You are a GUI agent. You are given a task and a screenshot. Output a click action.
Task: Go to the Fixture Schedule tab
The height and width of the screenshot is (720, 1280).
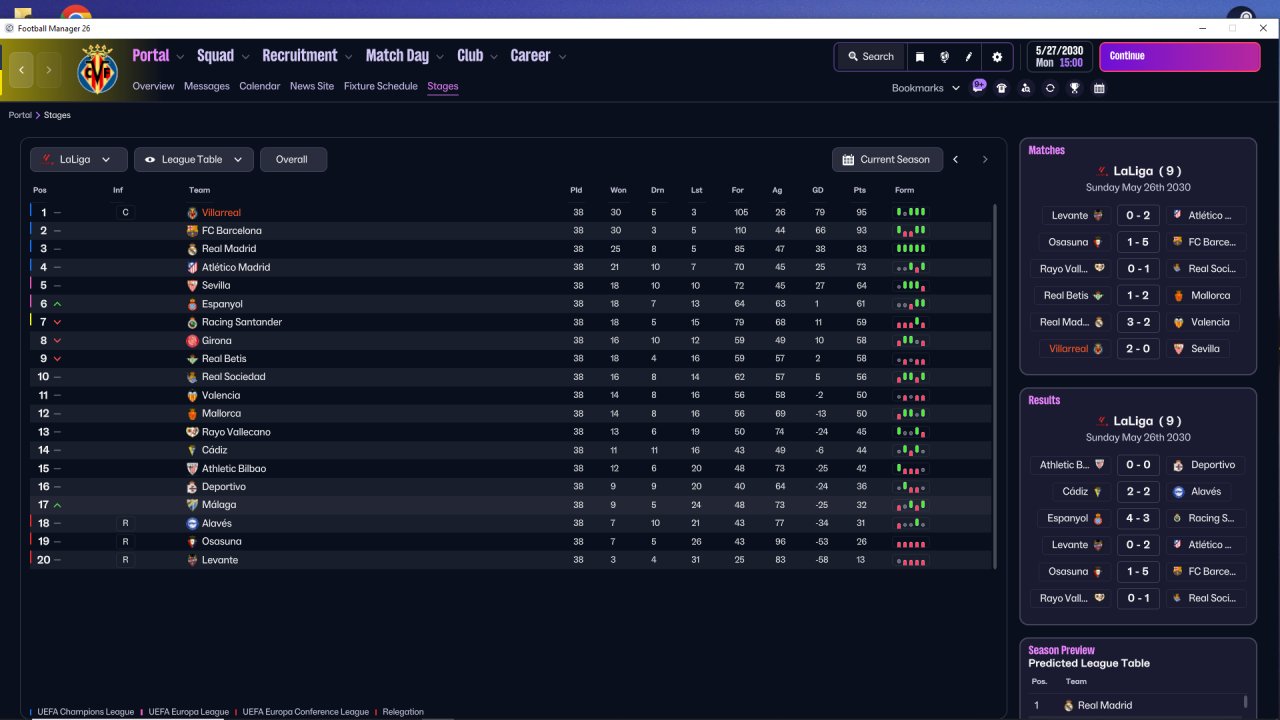(381, 86)
